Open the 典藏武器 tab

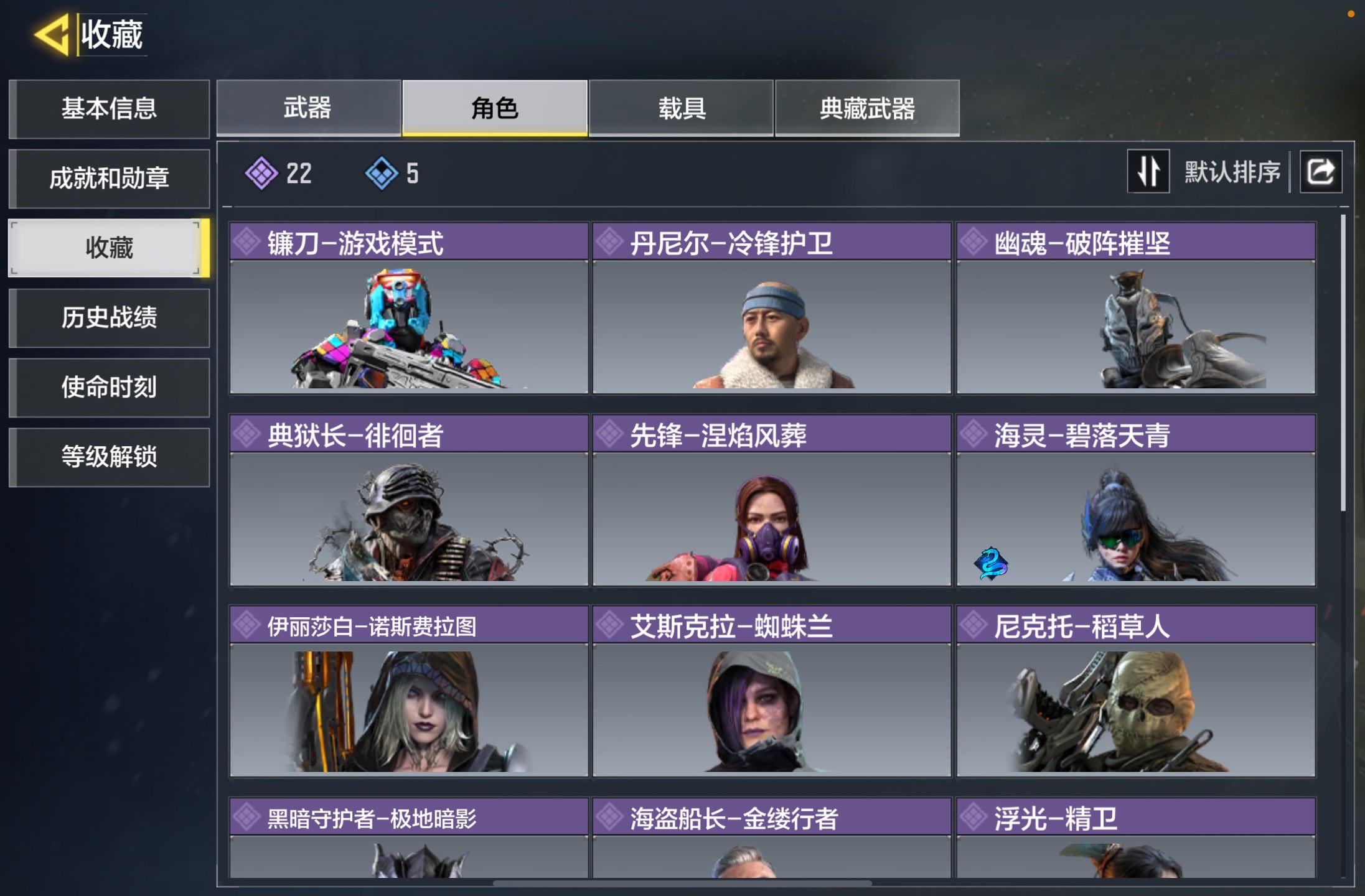tap(867, 108)
